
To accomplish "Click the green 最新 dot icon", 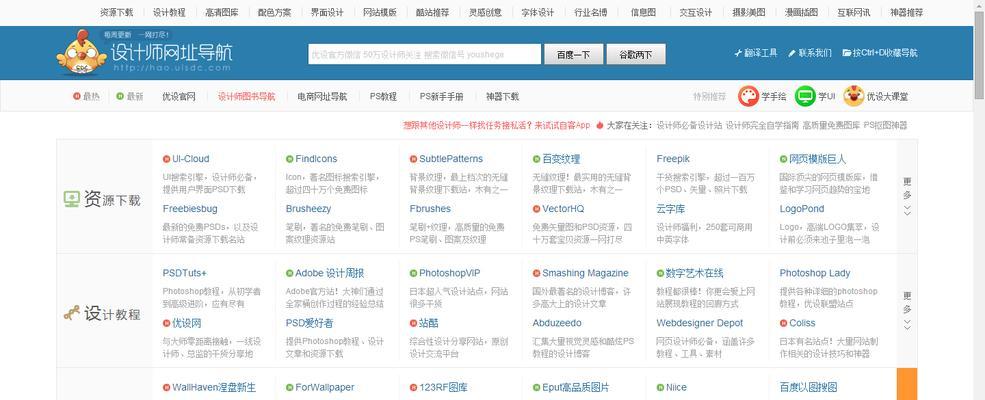I will (120, 97).
